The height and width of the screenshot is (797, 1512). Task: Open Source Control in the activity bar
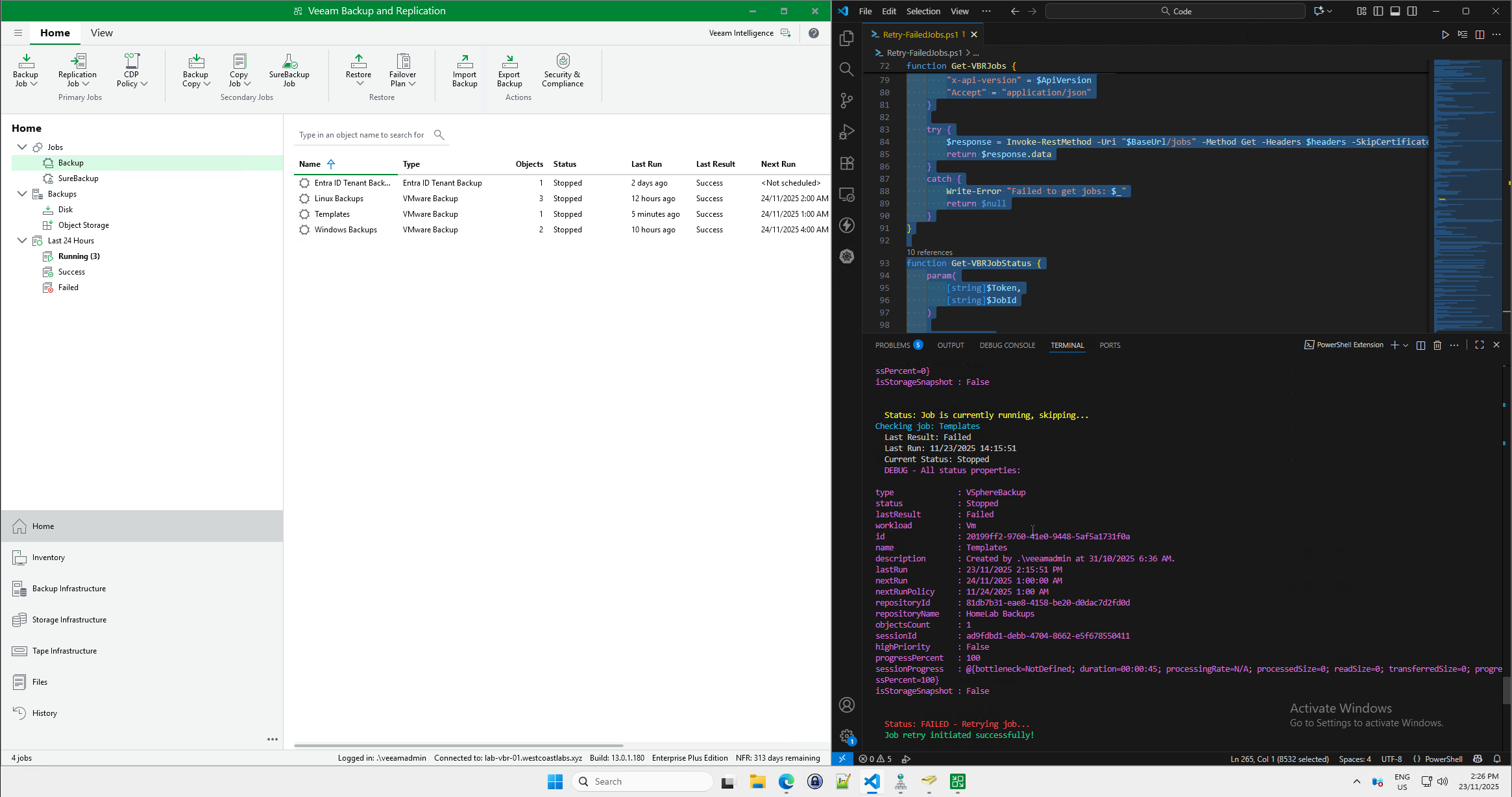pyautogui.click(x=847, y=101)
